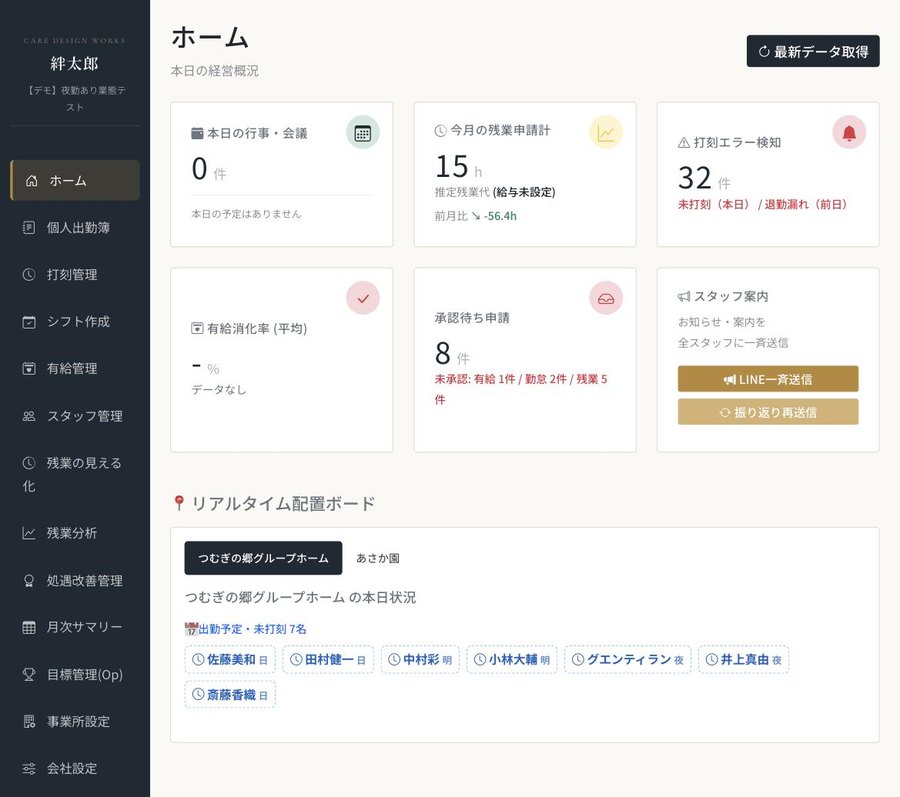Click the green calendar badge on 本日の行事 card

tap(363, 133)
